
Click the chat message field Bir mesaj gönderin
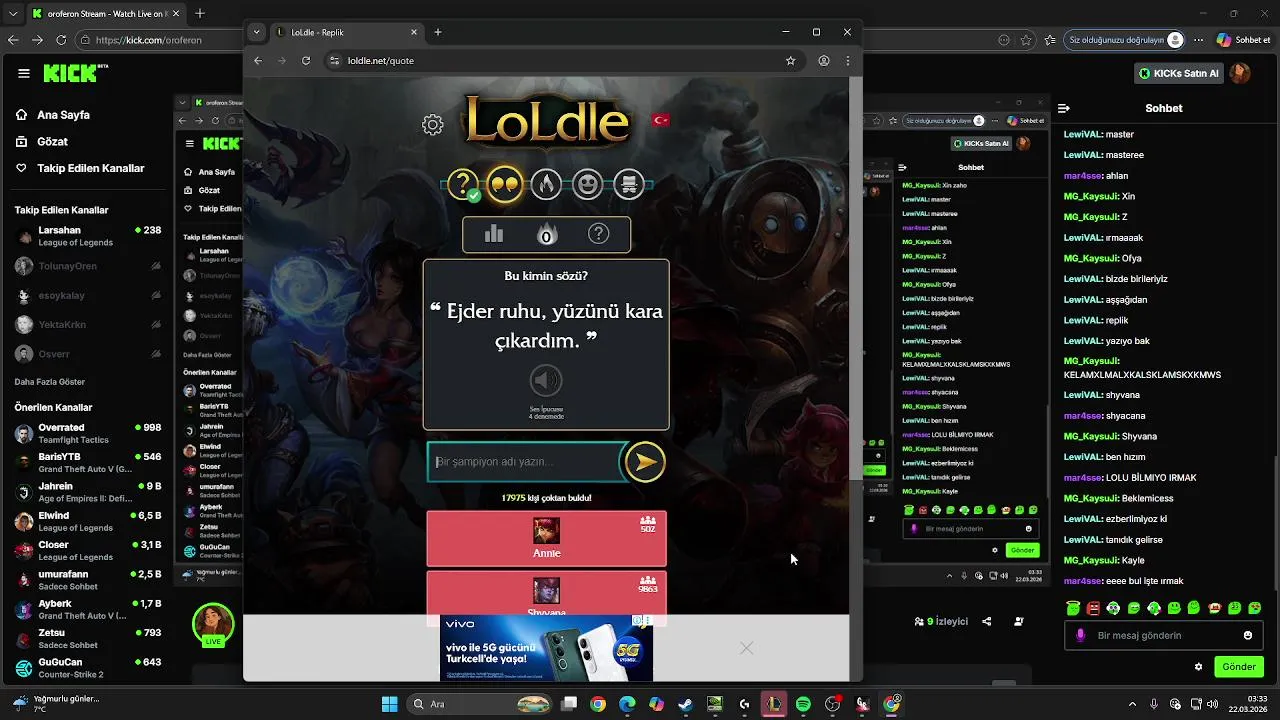(x=1164, y=635)
